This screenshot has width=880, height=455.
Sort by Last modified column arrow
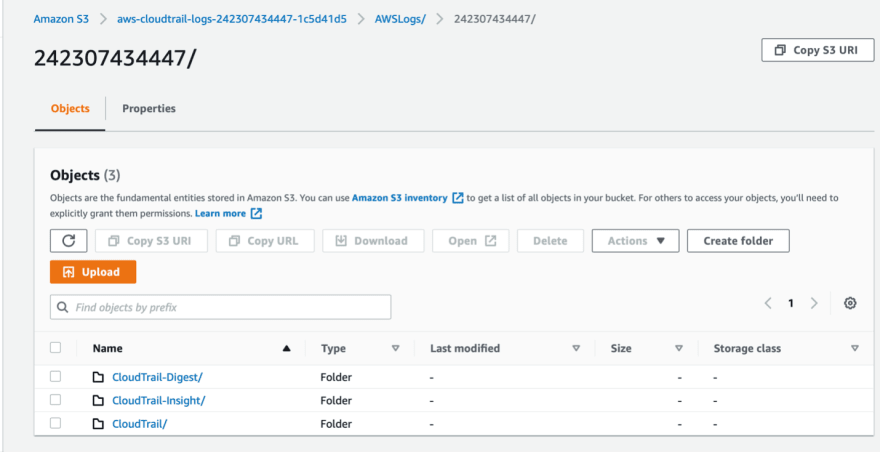pyautogui.click(x=576, y=348)
